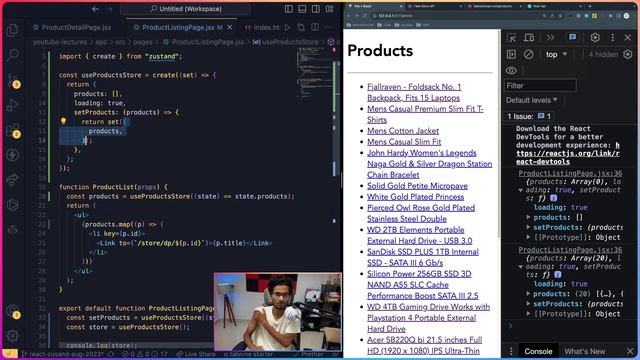Run the file with editor play icon
The width and height of the screenshot is (640, 360).
[287, 27]
